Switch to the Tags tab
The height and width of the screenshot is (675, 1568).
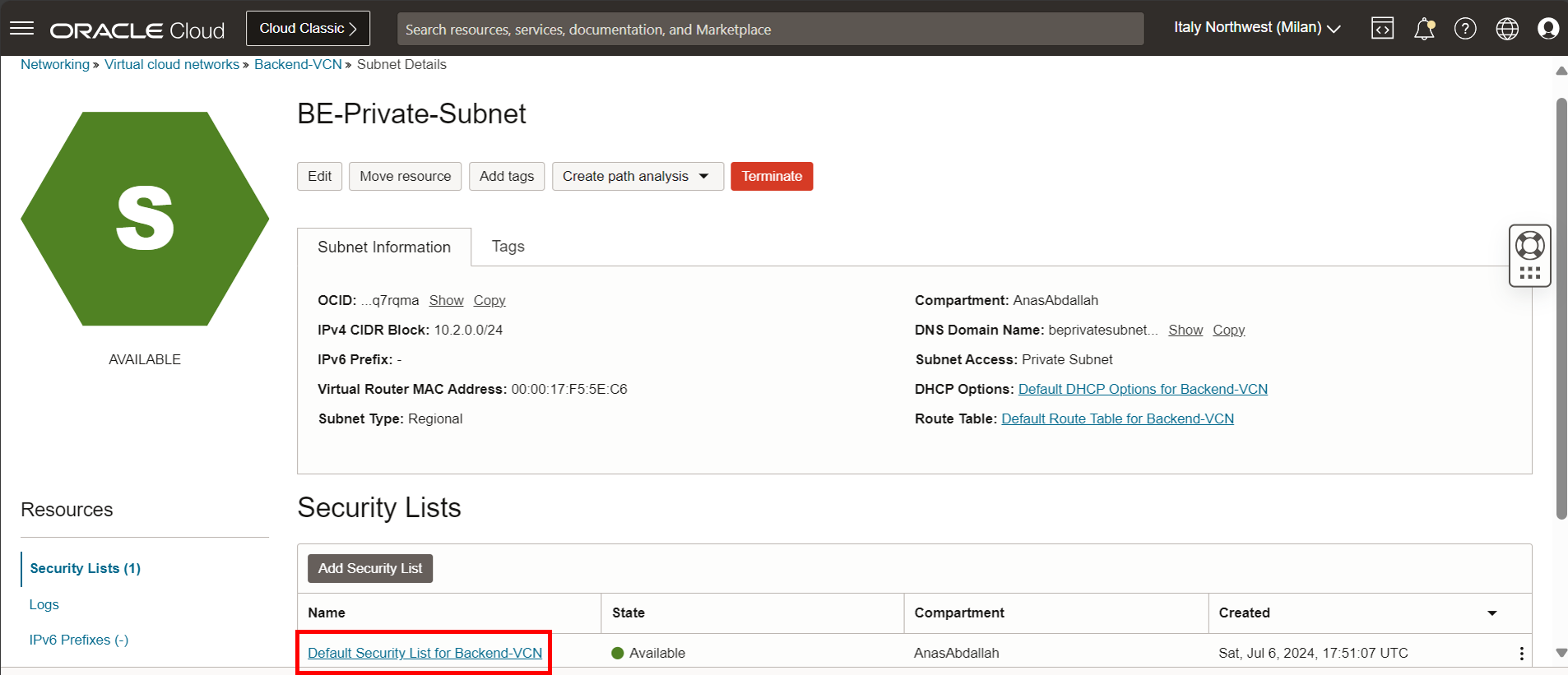point(508,247)
